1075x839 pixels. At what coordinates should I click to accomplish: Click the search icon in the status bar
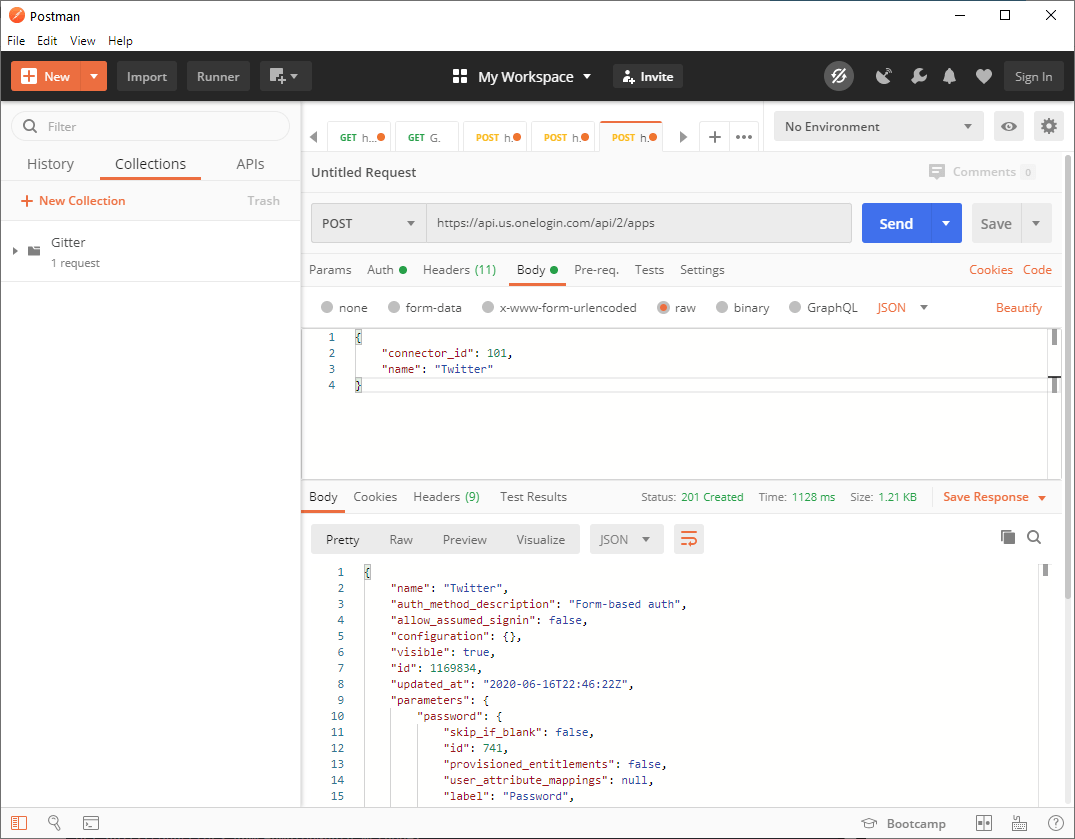(55, 822)
